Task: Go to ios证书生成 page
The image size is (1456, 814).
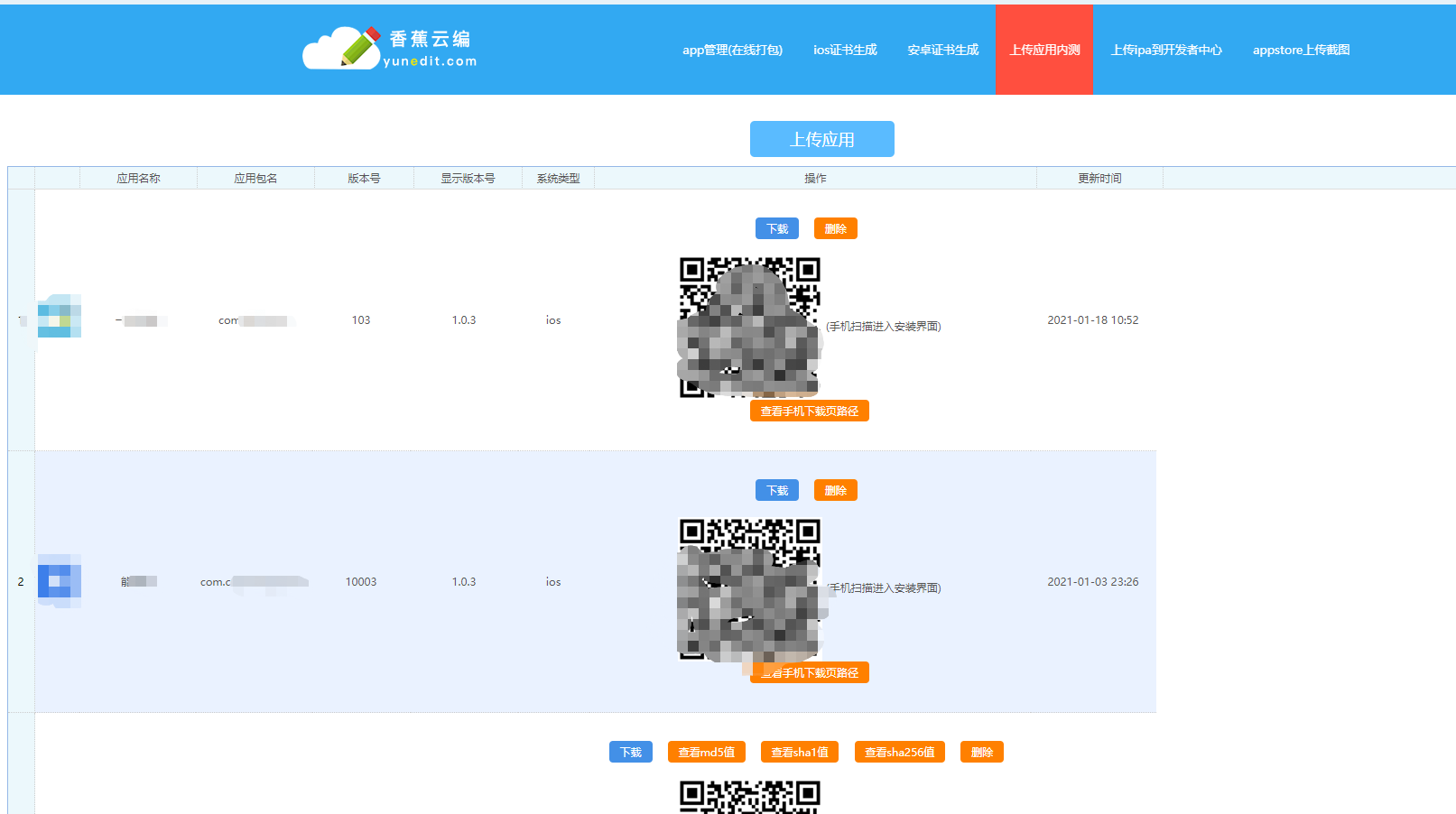Action: (x=845, y=50)
